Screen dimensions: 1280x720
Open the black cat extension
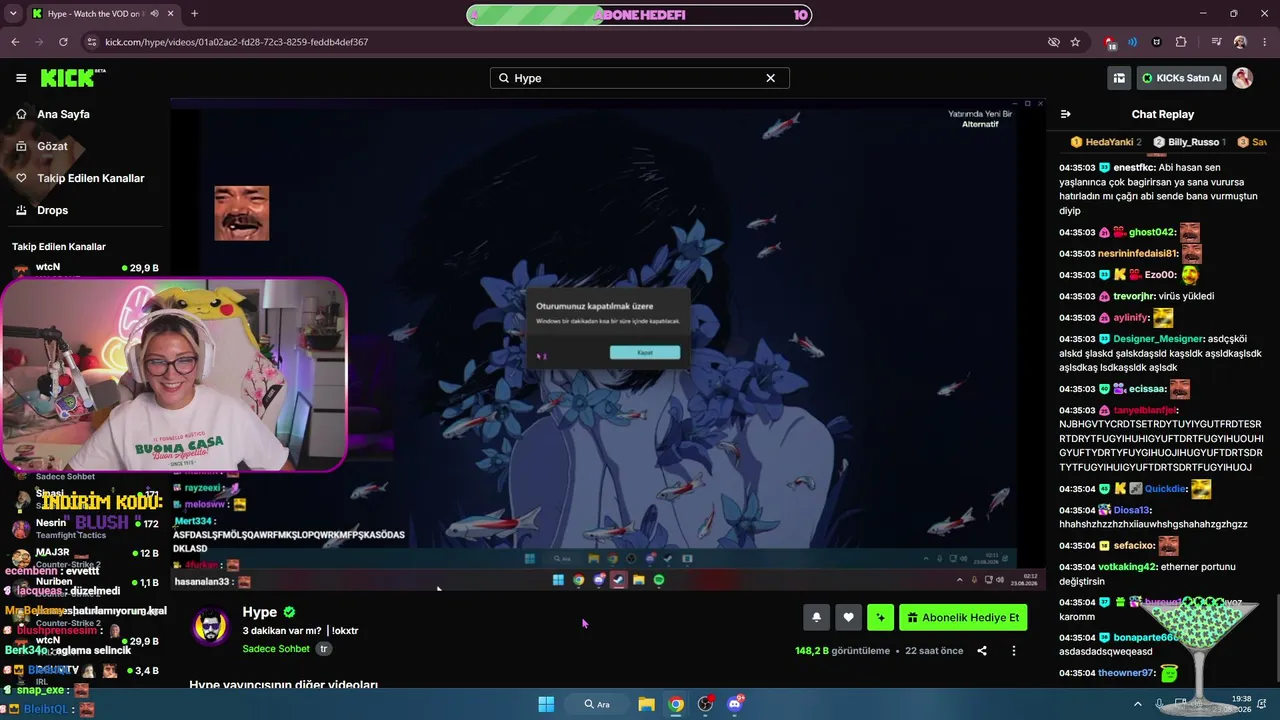point(1157,42)
